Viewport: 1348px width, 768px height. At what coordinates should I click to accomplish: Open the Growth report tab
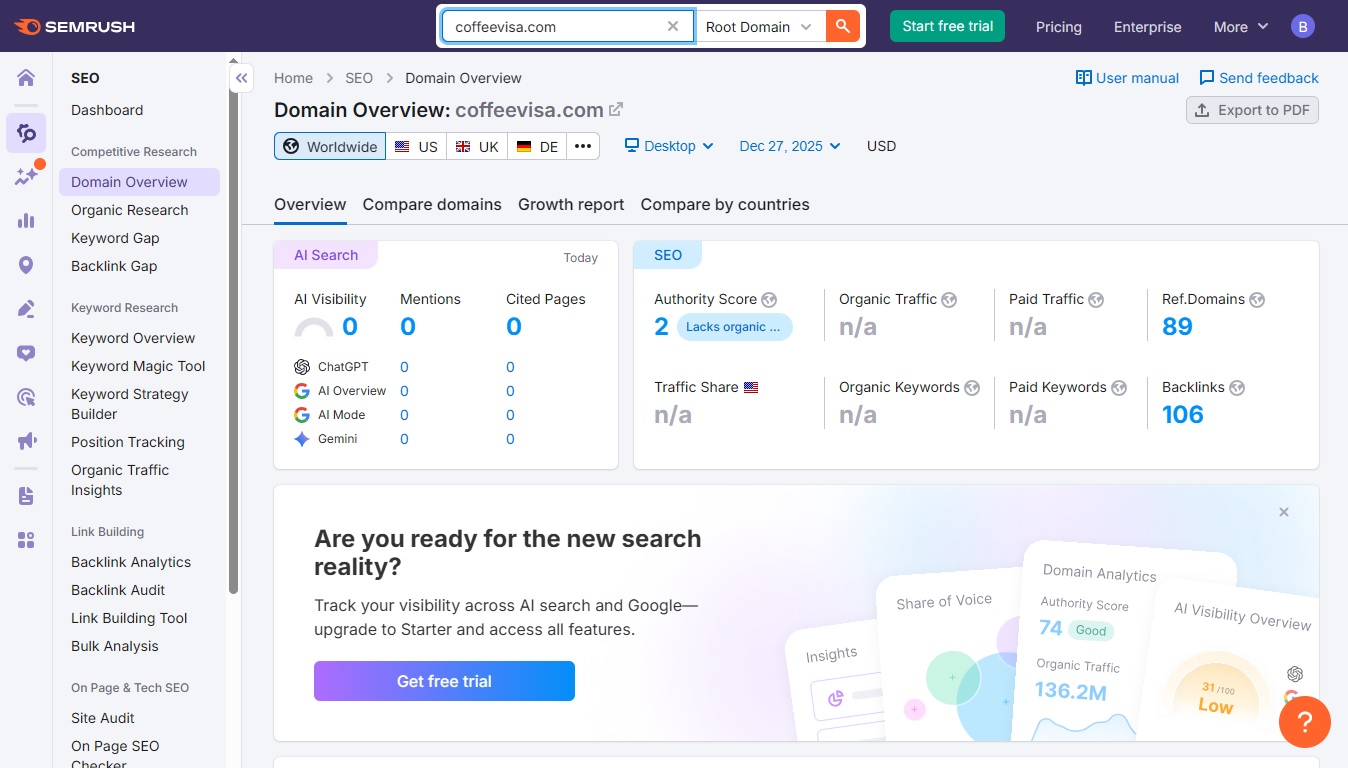pyautogui.click(x=571, y=205)
